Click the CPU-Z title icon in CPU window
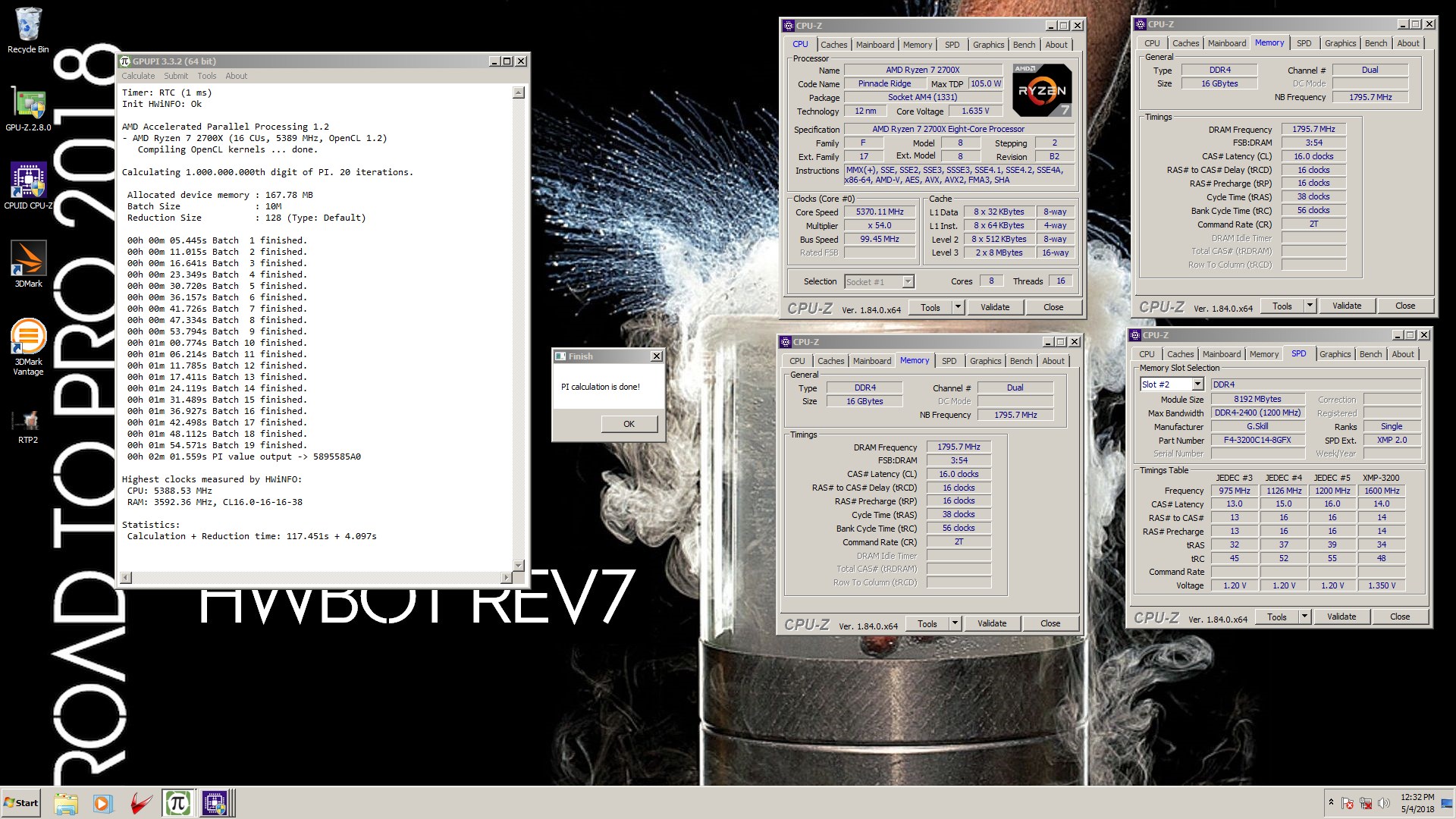The image size is (1456, 819). click(x=788, y=26)
